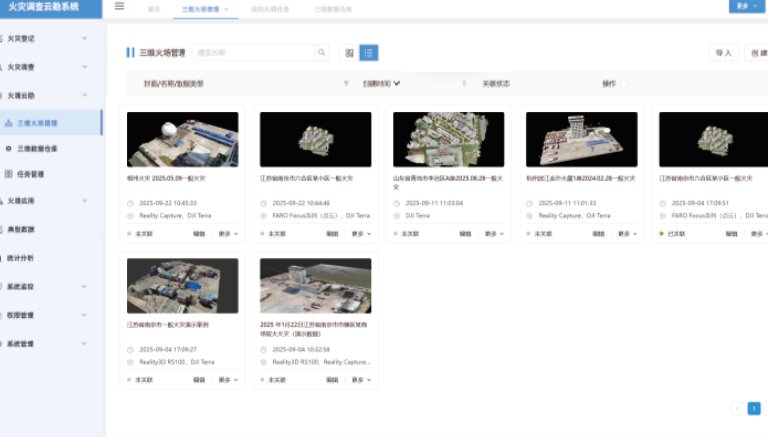Collapse the 火调云勘 sidebar section
768x437 pixels.
pyautogui.click(x=84, y=95)
